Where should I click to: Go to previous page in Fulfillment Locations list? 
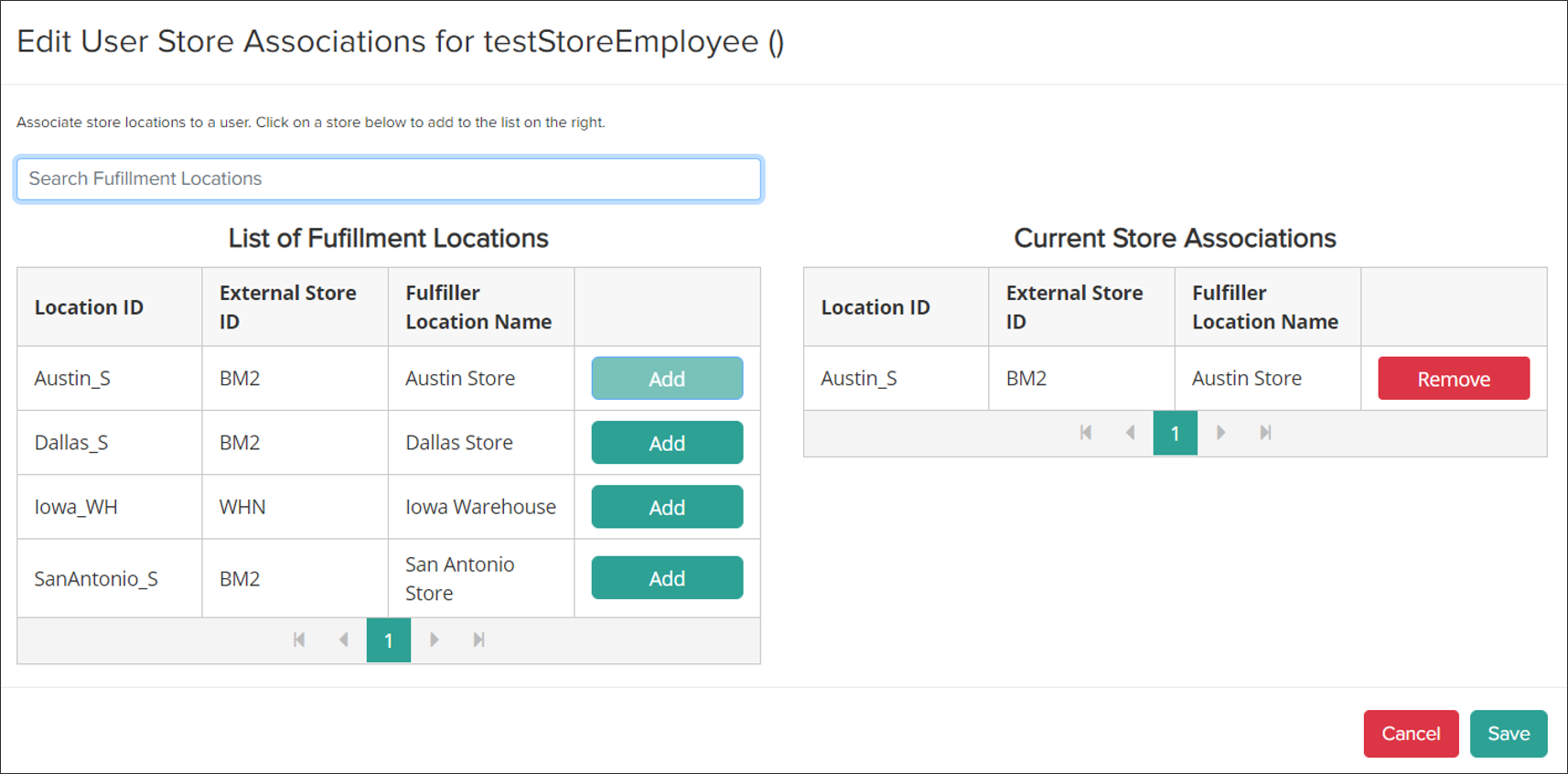coord(344,640)
